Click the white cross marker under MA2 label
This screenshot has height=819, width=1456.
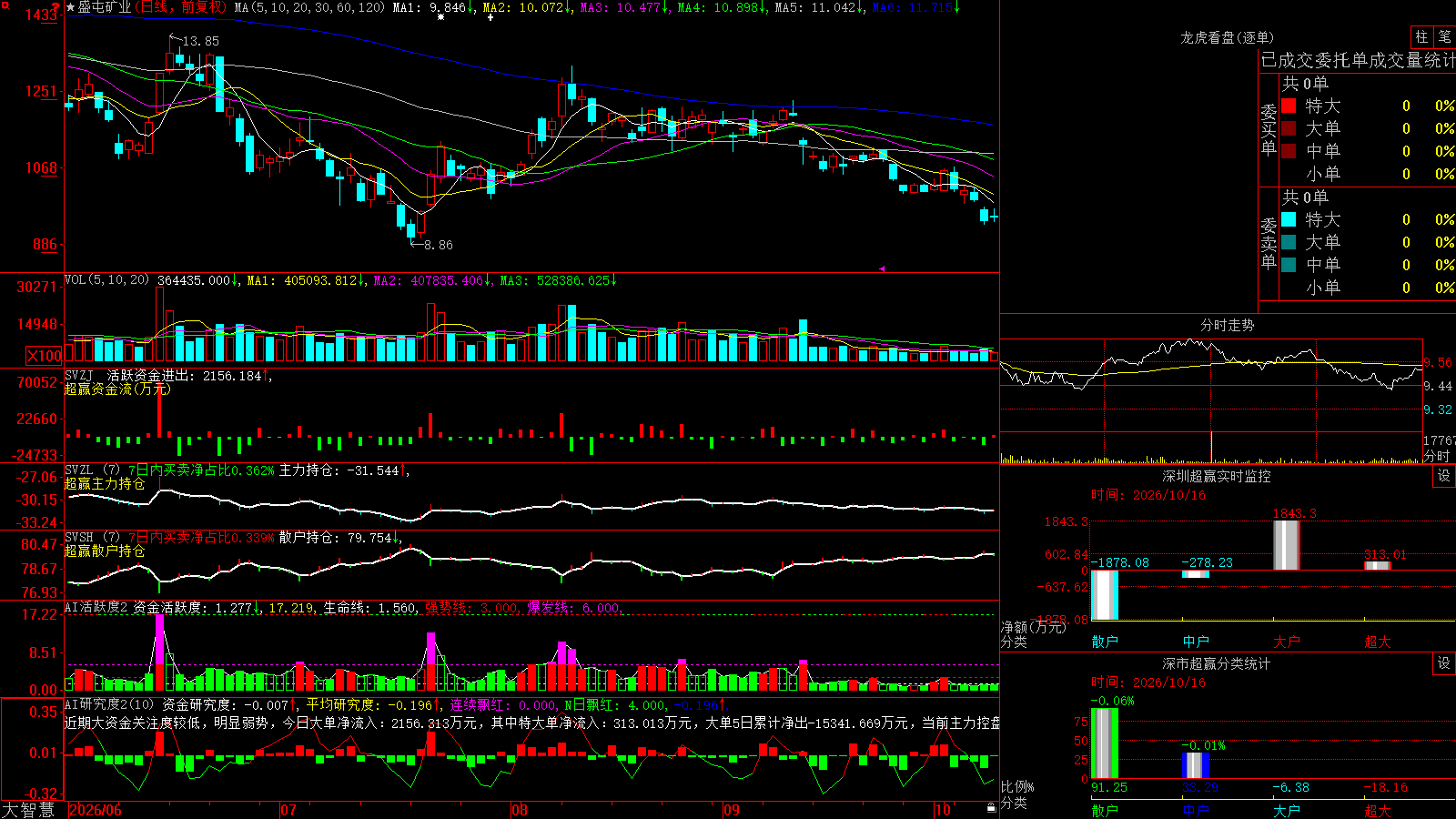(490, 17)
